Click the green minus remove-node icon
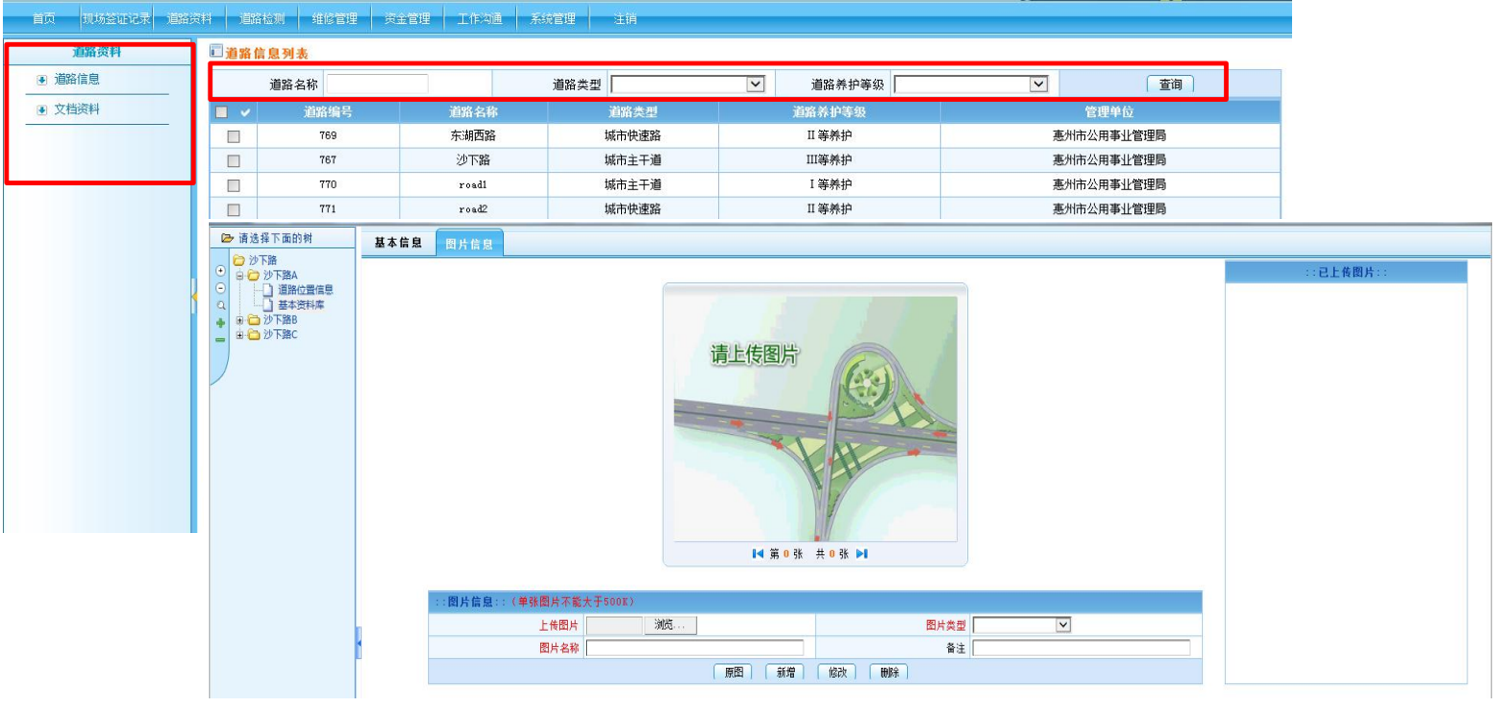The height and width of the screenshot is (706, 1497). [x=221, y=340]
